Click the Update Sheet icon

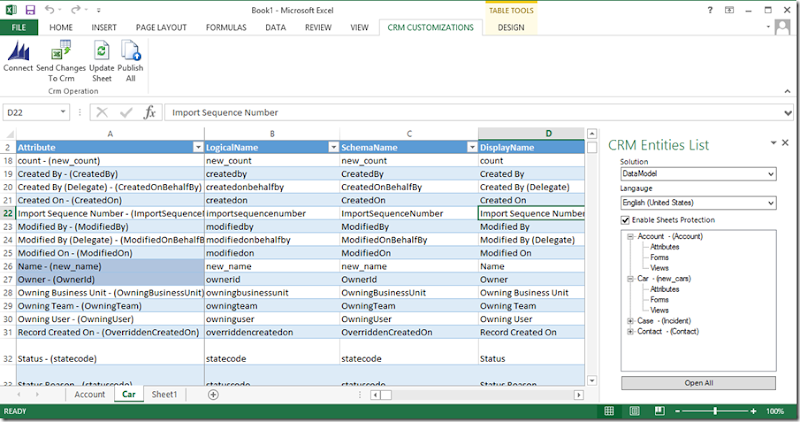101,52
